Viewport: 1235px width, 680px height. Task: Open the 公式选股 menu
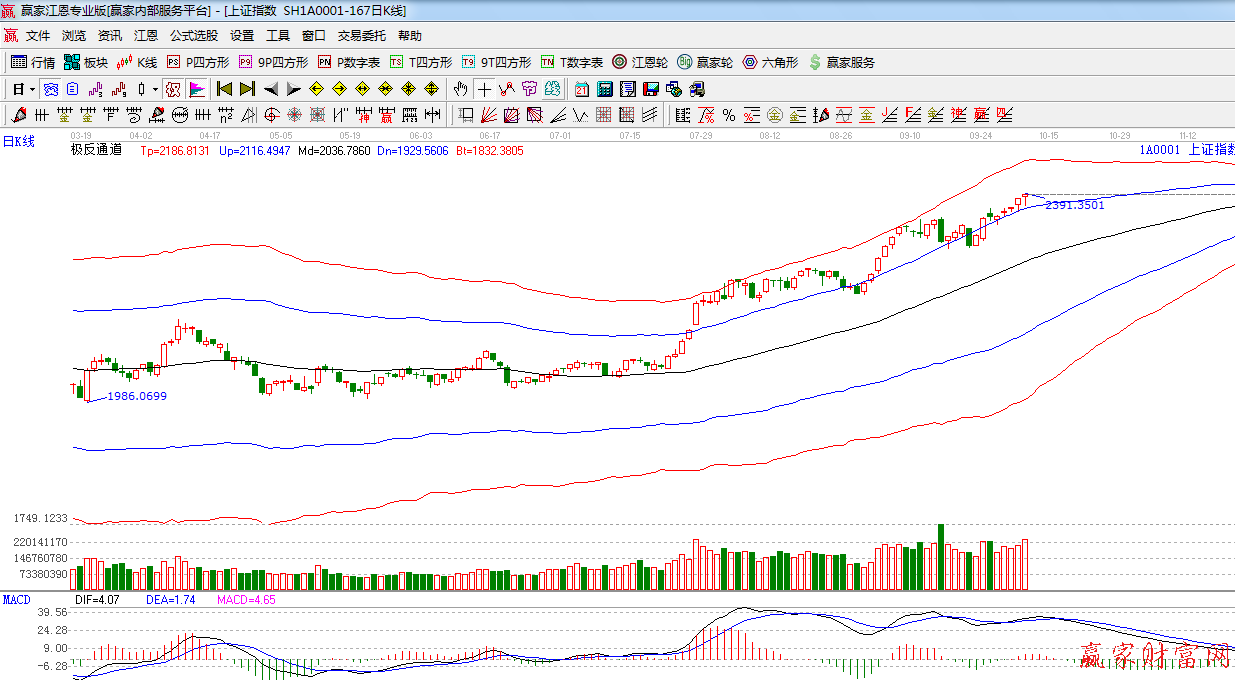[193, 36]
